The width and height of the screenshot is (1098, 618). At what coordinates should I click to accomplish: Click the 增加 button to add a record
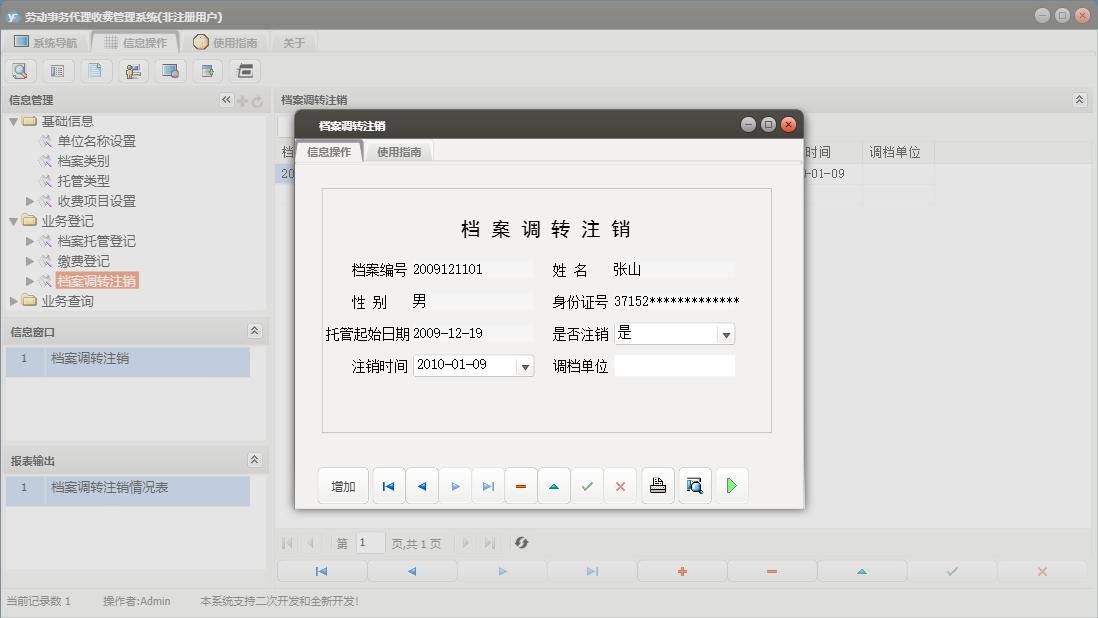click(343, 485)
